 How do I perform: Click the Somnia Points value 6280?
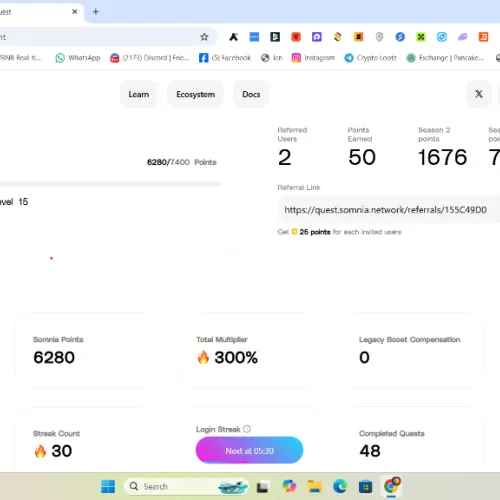coord(54,357)
